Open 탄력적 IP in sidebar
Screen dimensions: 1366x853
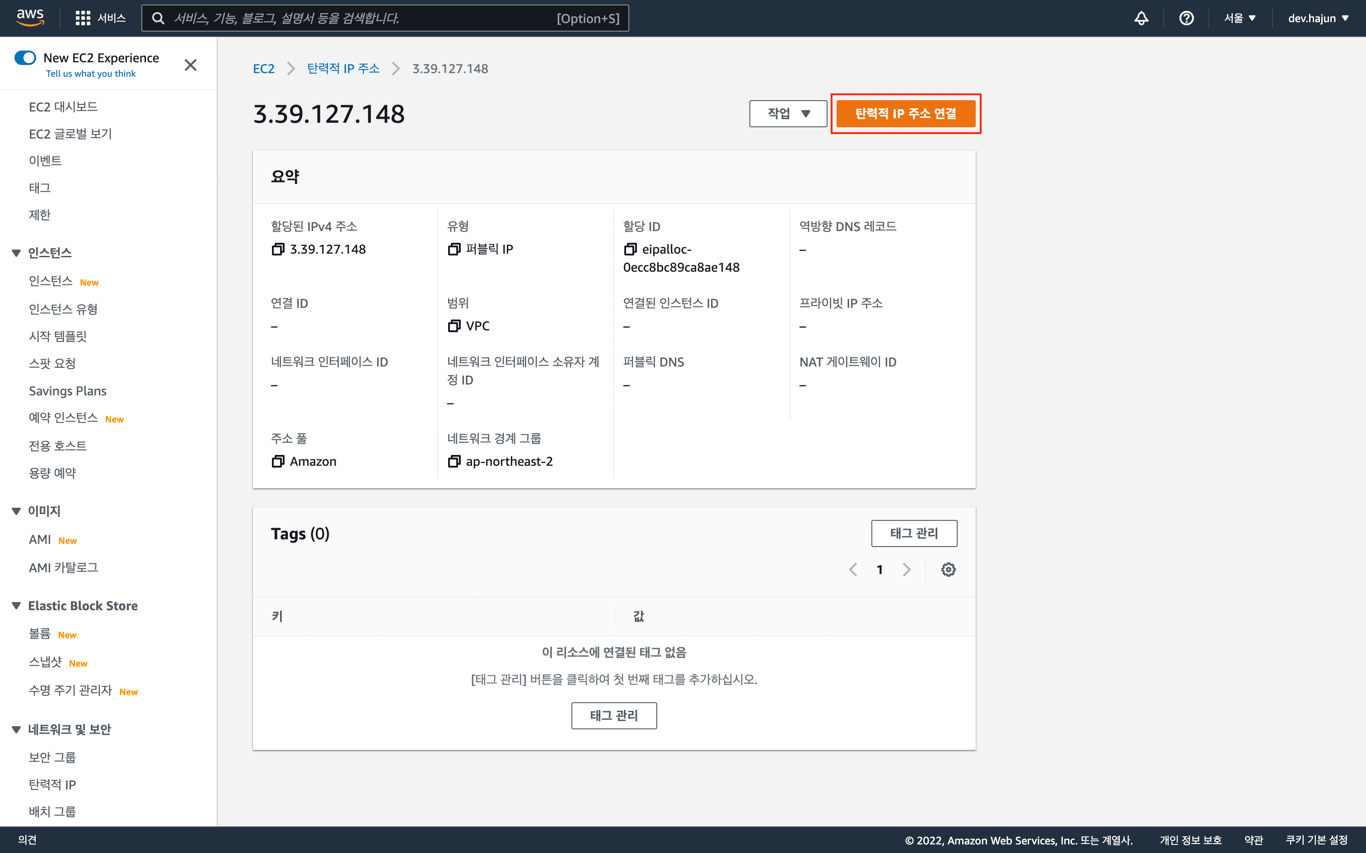click(52, 785)
